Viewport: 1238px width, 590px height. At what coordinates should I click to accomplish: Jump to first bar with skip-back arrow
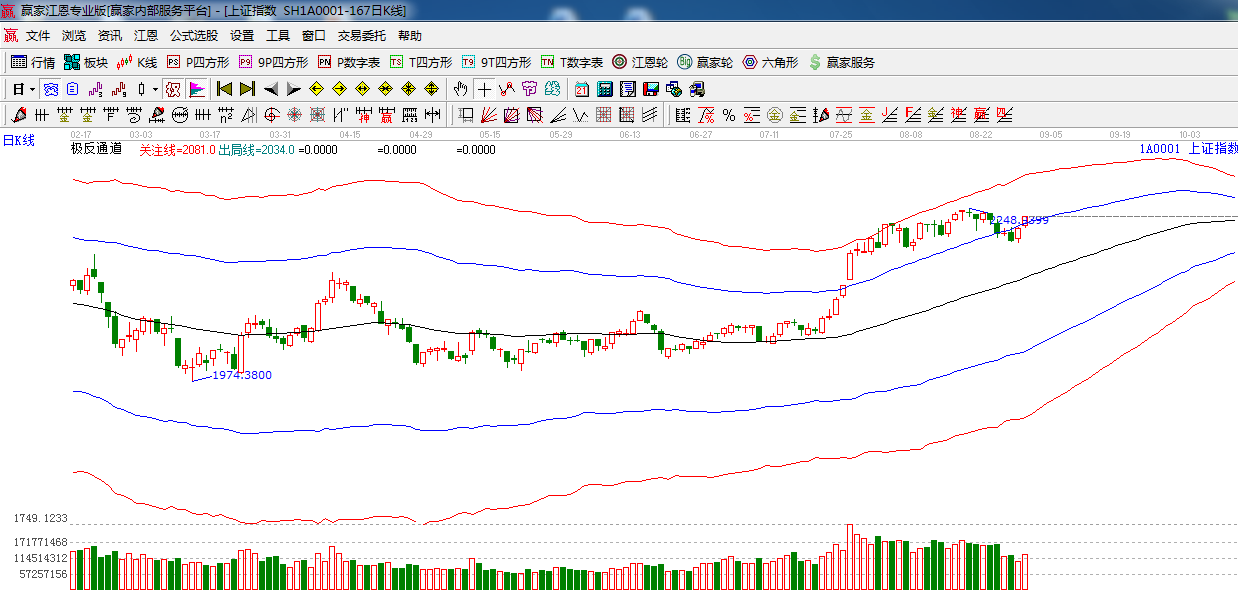pyautogui.click(x=224, y=89)
